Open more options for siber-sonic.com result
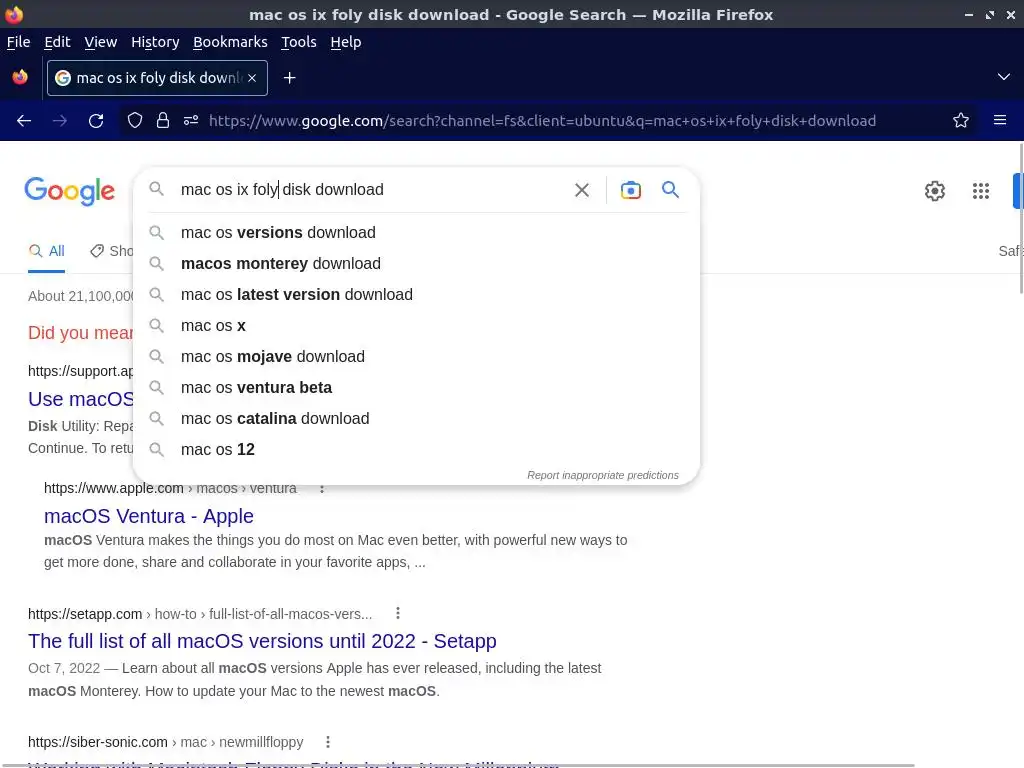The width and height of the screenshot is (1024, 768). 328,742
